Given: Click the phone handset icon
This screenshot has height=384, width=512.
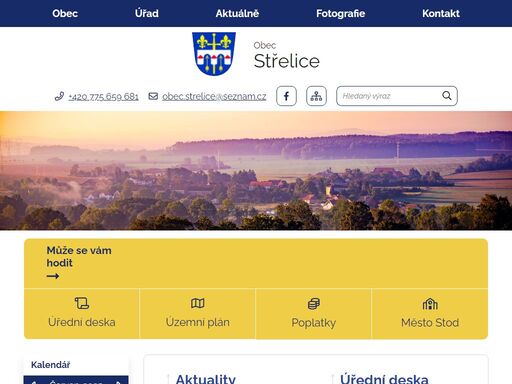Looking at the screenshot, I should (x=59, y=96).
